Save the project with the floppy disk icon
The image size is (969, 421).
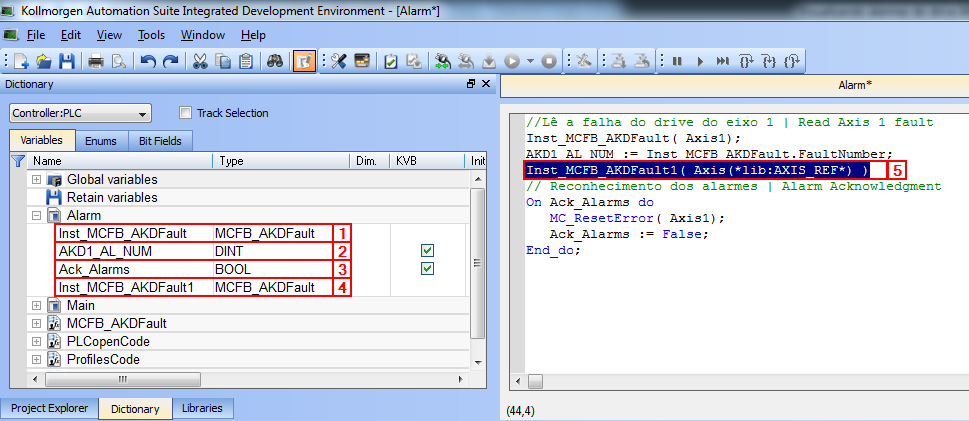point(66,61)
